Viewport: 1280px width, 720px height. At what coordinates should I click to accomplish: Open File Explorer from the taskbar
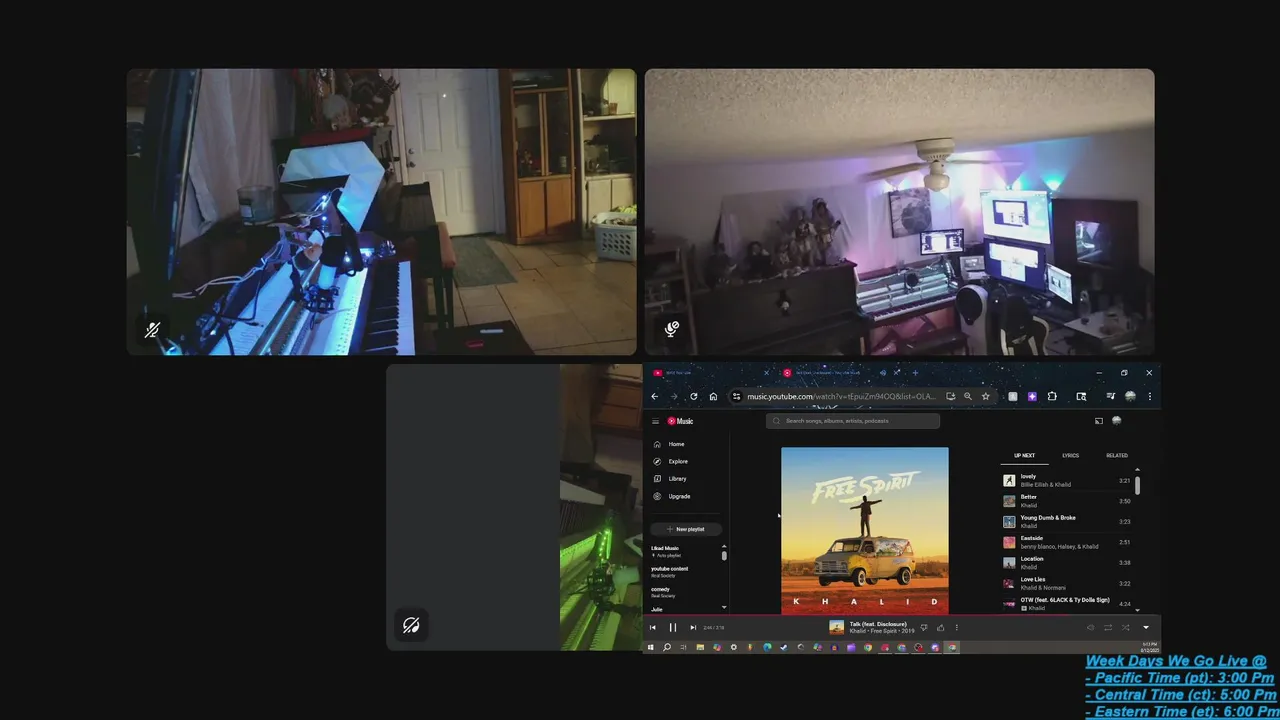click(x=700, y=647)
